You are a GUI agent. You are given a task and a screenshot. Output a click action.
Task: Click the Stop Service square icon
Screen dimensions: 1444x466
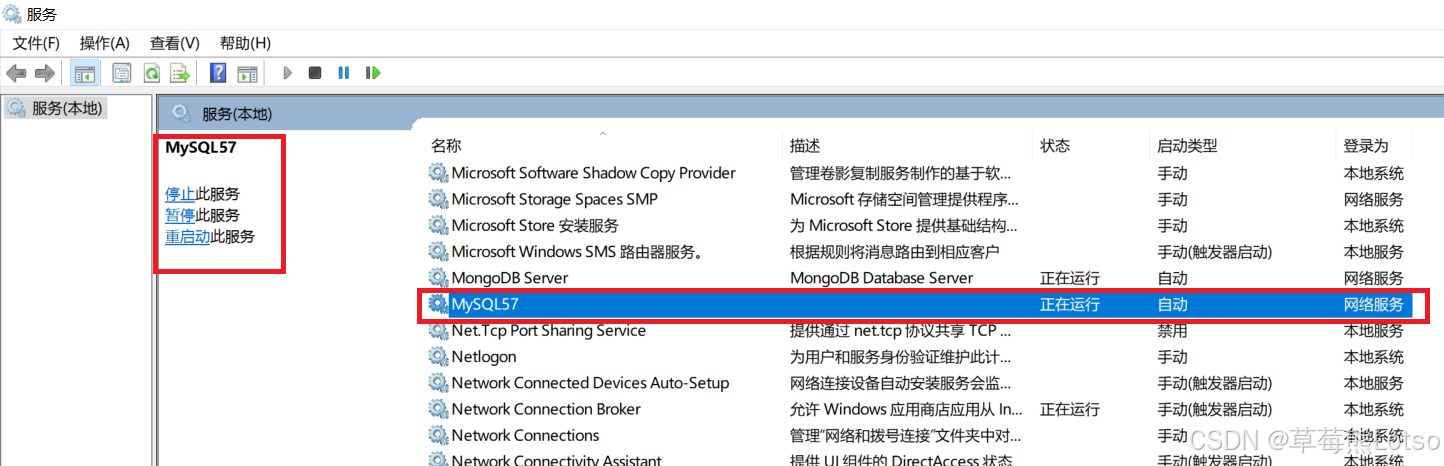click(315, 73)
